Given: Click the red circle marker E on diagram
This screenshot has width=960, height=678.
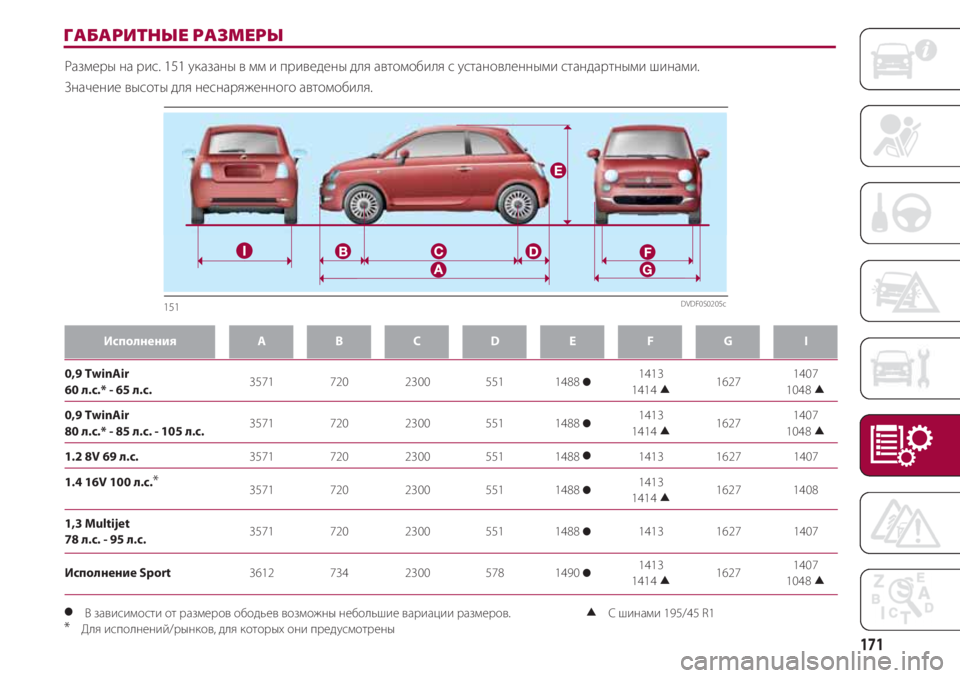Looking at the screenshot, I should pos(558,170).
